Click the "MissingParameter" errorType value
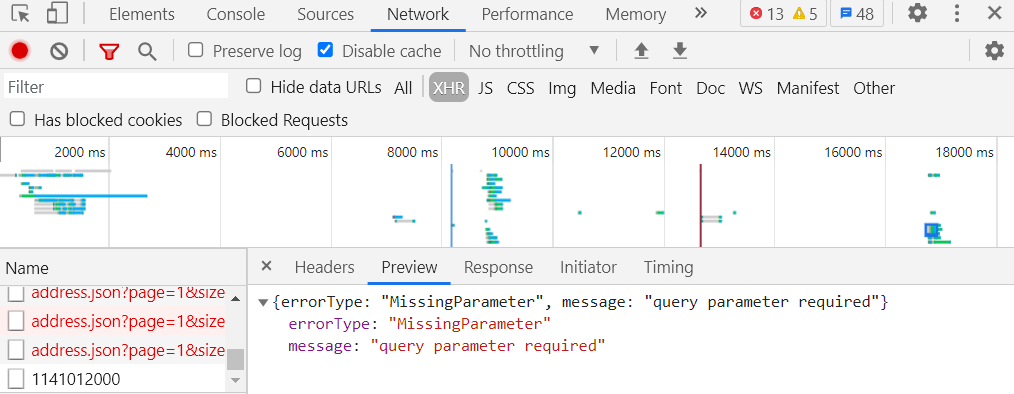 click(x=469, y=323)
